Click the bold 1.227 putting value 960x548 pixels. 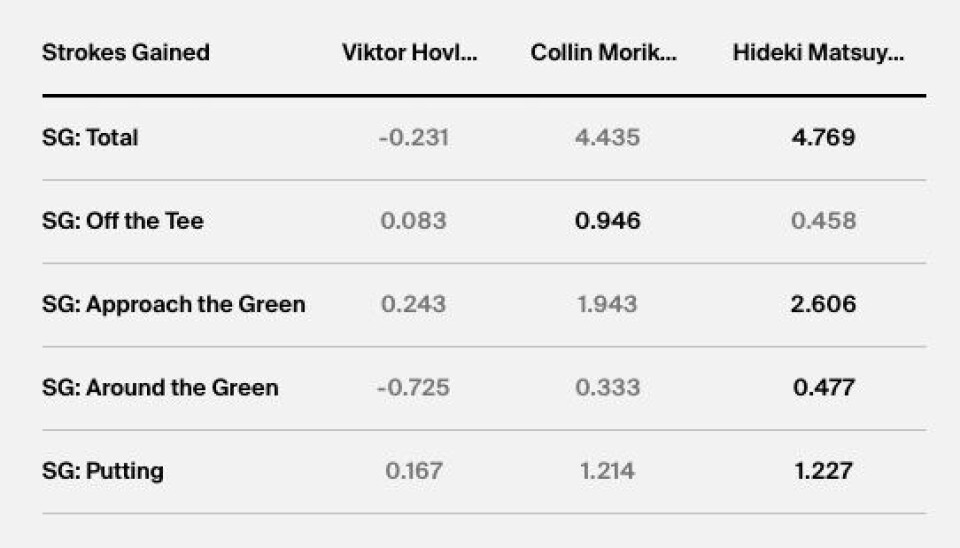[823, 471]
